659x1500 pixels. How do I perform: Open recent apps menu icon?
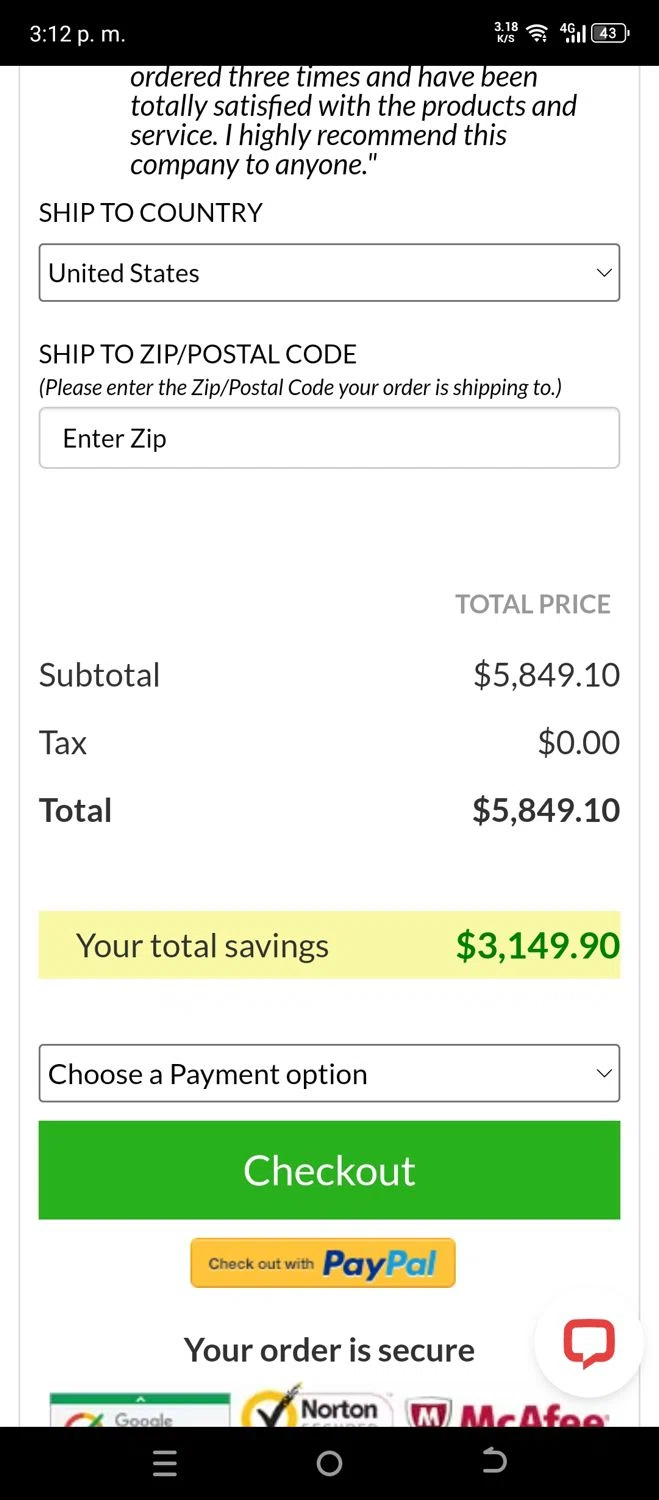(165, 1463)
